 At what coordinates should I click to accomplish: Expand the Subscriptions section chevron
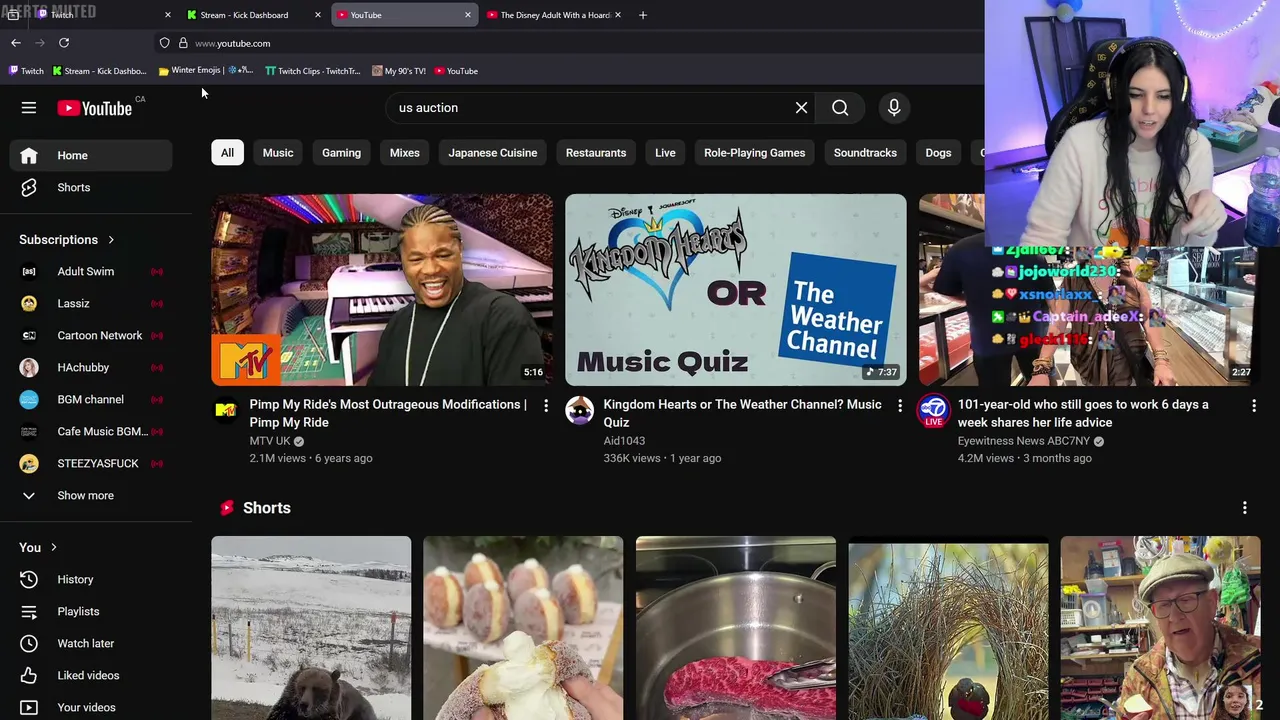111,240
